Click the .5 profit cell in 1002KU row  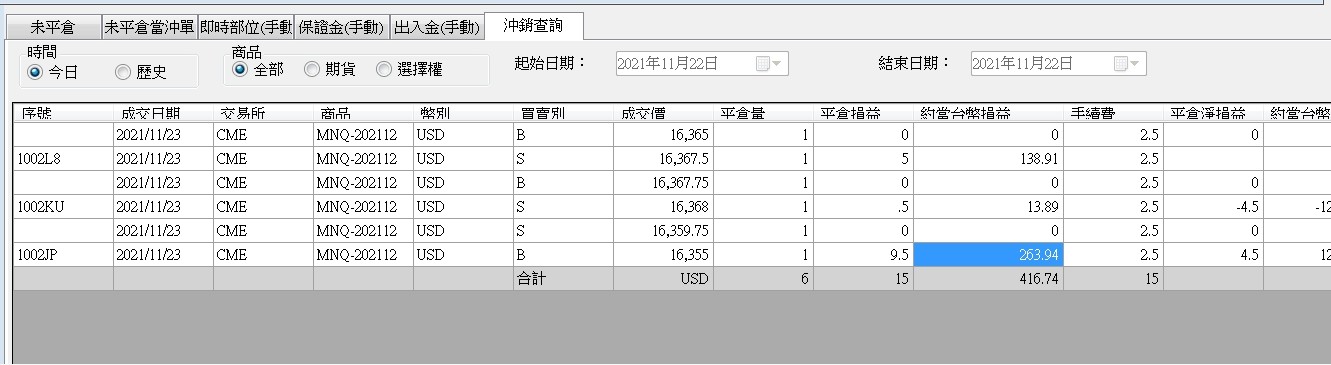tap(863, 207)
